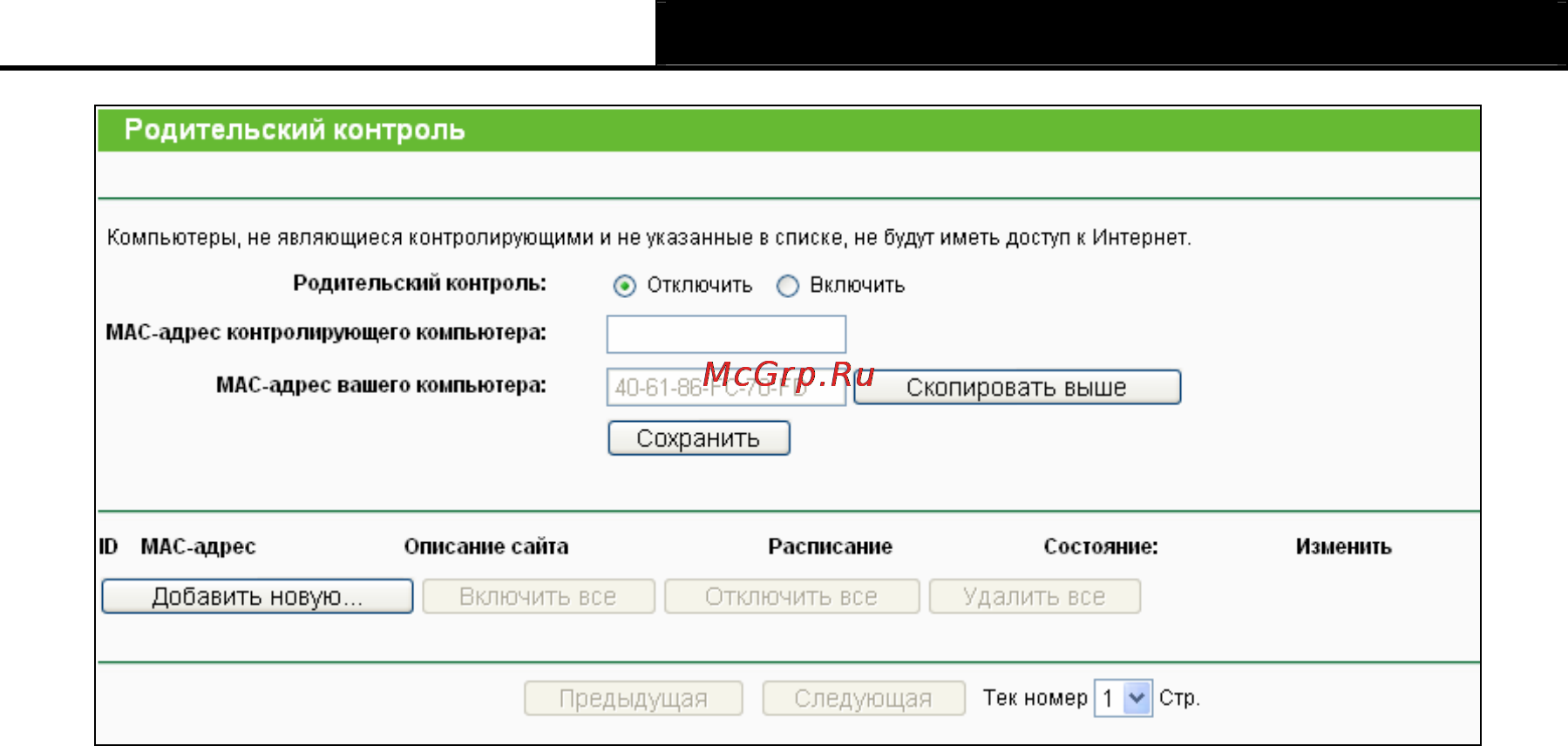Go to the Предыдущая page
This screenshot has width=1568, height=746.
[634, 698]
